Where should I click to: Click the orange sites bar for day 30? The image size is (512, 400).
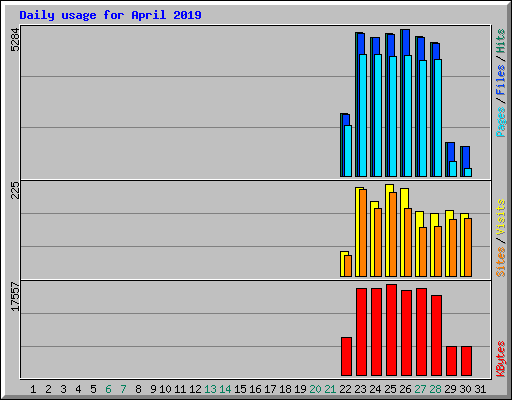click(x=468, y=248)
